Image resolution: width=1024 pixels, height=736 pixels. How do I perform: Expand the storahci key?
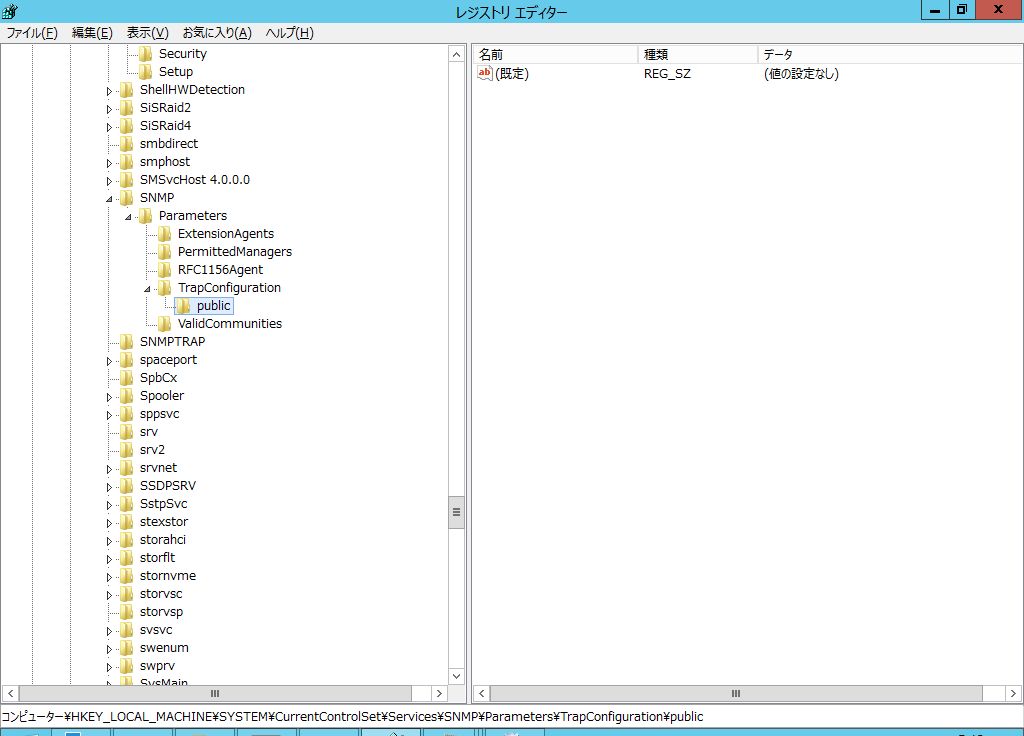pos(109,541)
